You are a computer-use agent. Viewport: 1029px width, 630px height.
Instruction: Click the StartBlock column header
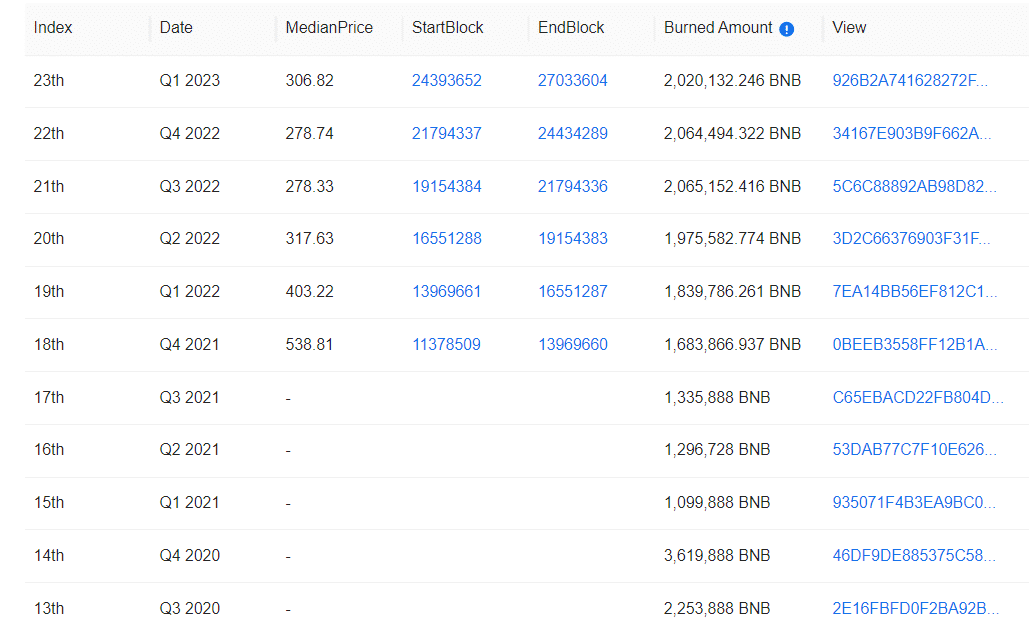pos(447,28)
